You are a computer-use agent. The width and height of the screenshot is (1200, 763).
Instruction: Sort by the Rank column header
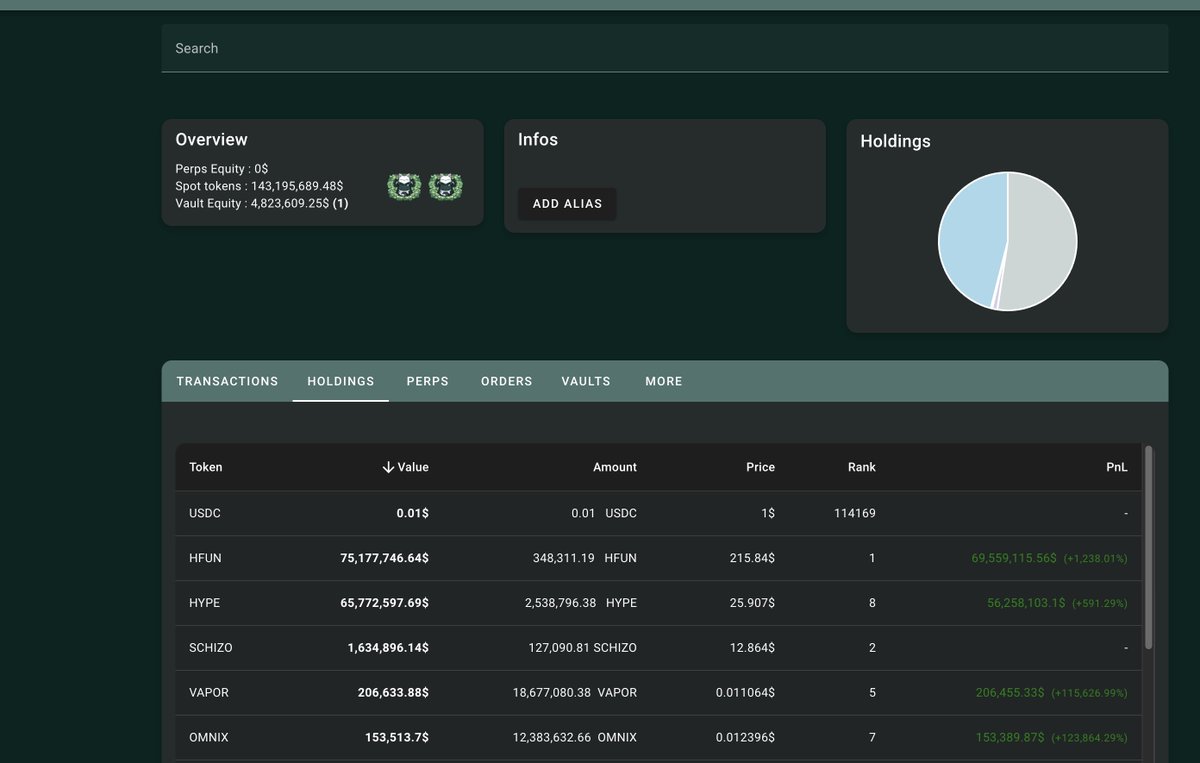pos(862,467)
